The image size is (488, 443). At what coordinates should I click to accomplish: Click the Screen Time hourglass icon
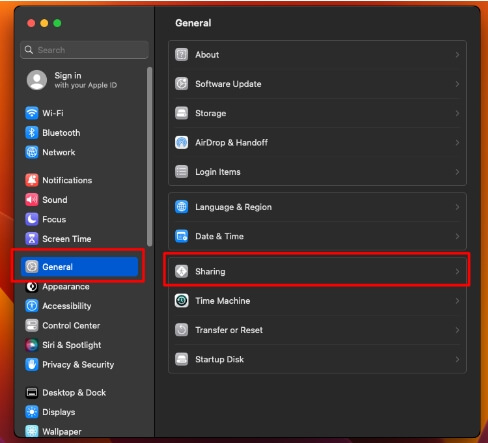(x=32, y=239)
